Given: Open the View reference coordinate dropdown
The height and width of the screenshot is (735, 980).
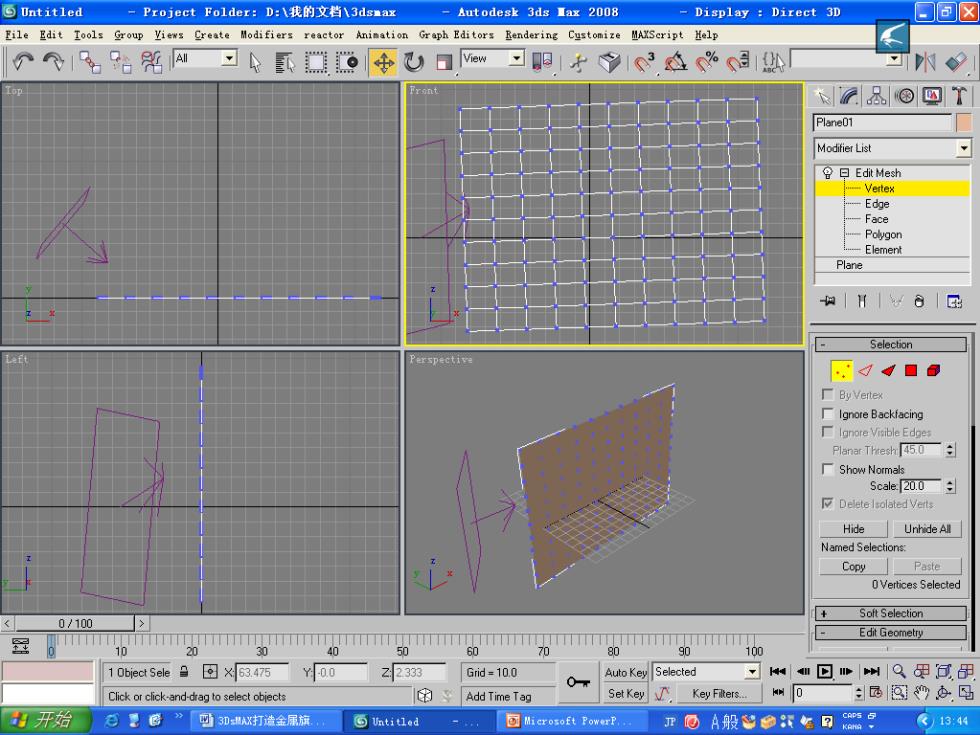Looking at the screenshot, I should 516,58.
